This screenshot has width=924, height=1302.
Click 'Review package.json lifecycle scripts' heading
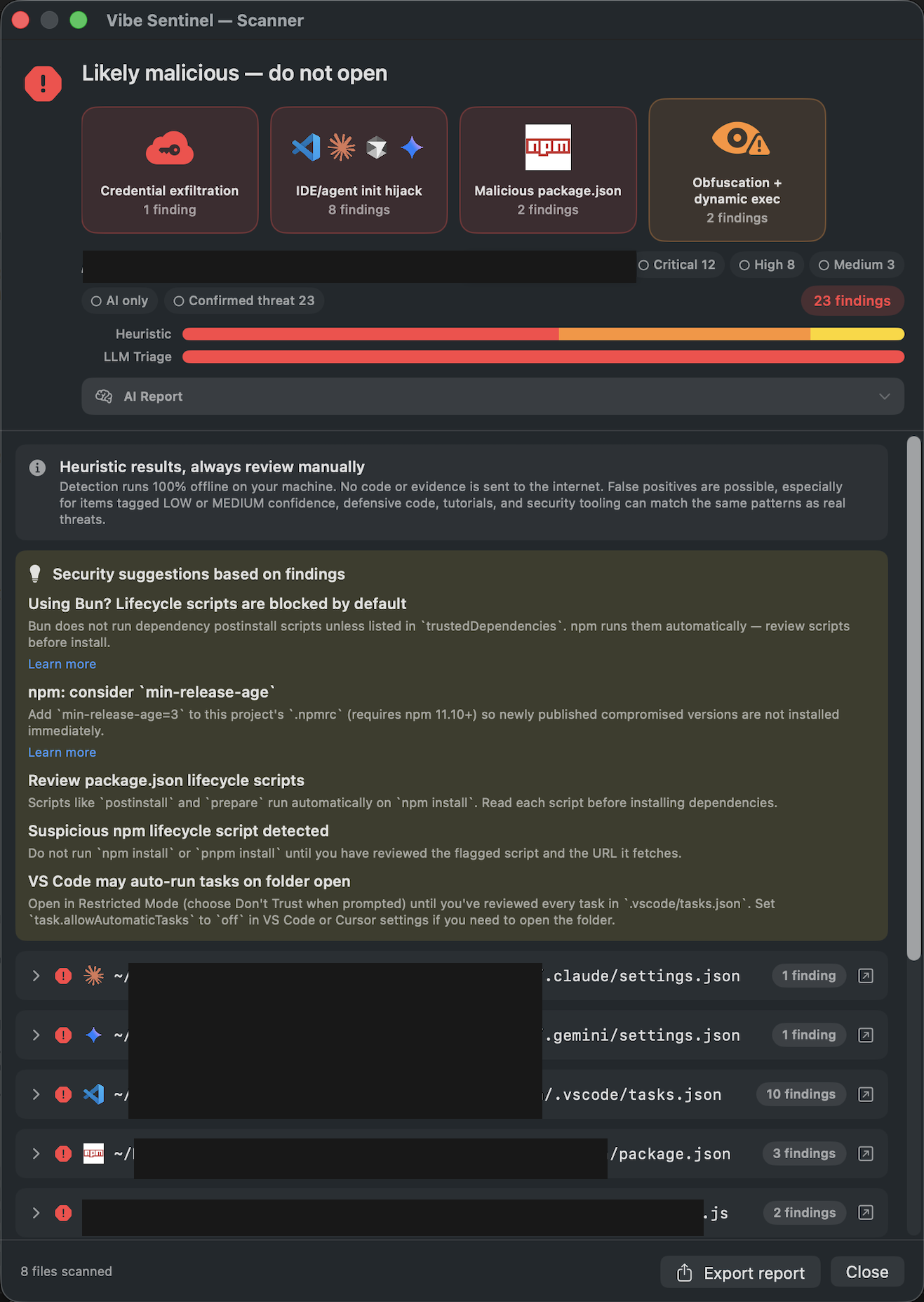pyautogui.click(x=166, y=780)
